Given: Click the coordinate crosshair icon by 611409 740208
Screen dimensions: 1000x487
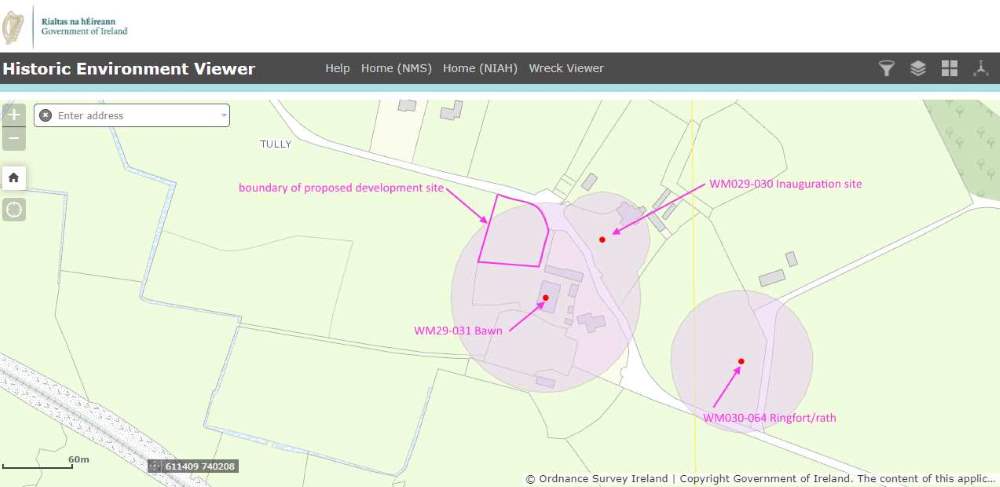Looking at the screenshot, I should coord(156,466).
